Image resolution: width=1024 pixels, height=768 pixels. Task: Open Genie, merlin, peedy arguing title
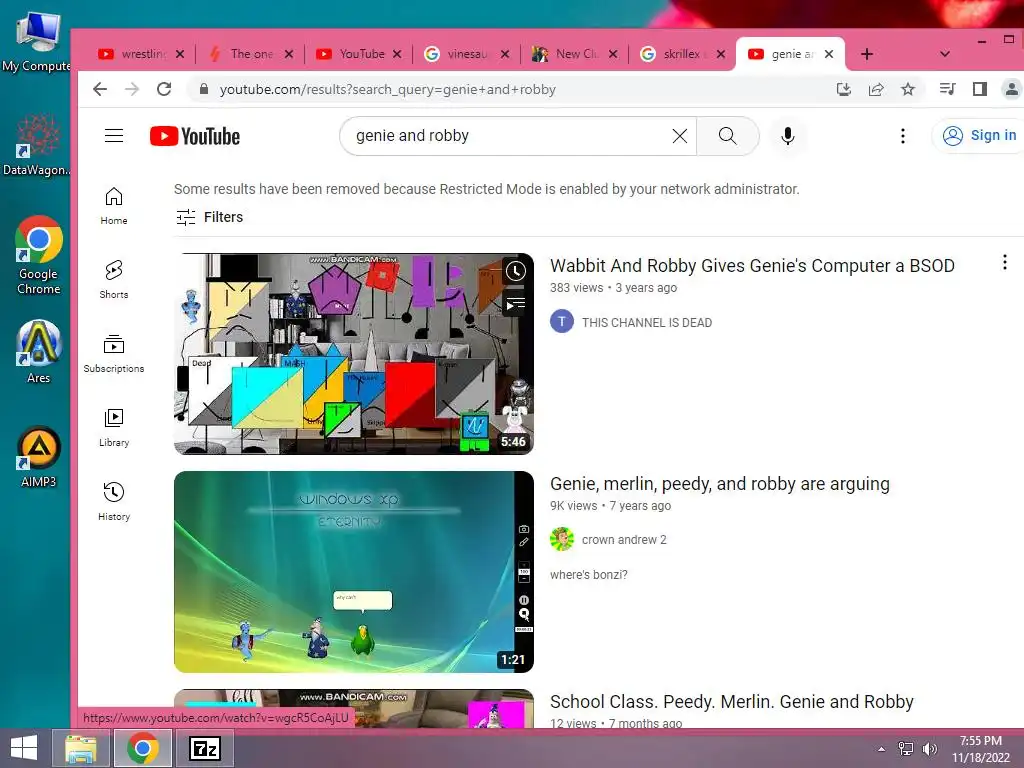pyautogui.click(x=720, y=484)
